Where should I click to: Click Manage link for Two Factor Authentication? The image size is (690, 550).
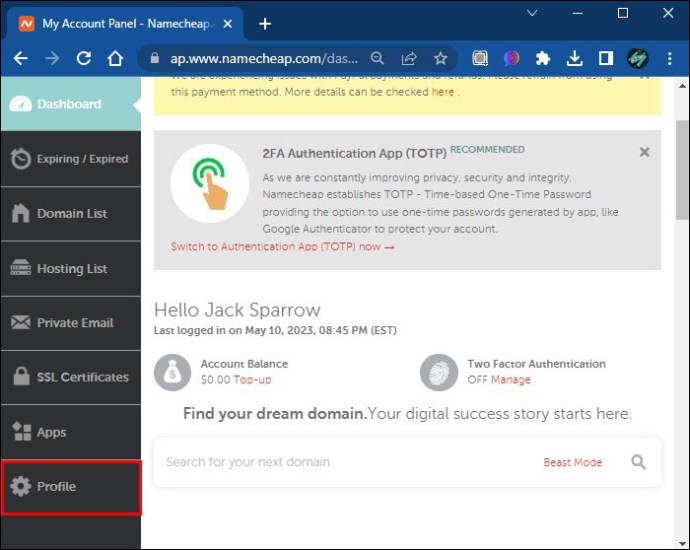point(511,380)
